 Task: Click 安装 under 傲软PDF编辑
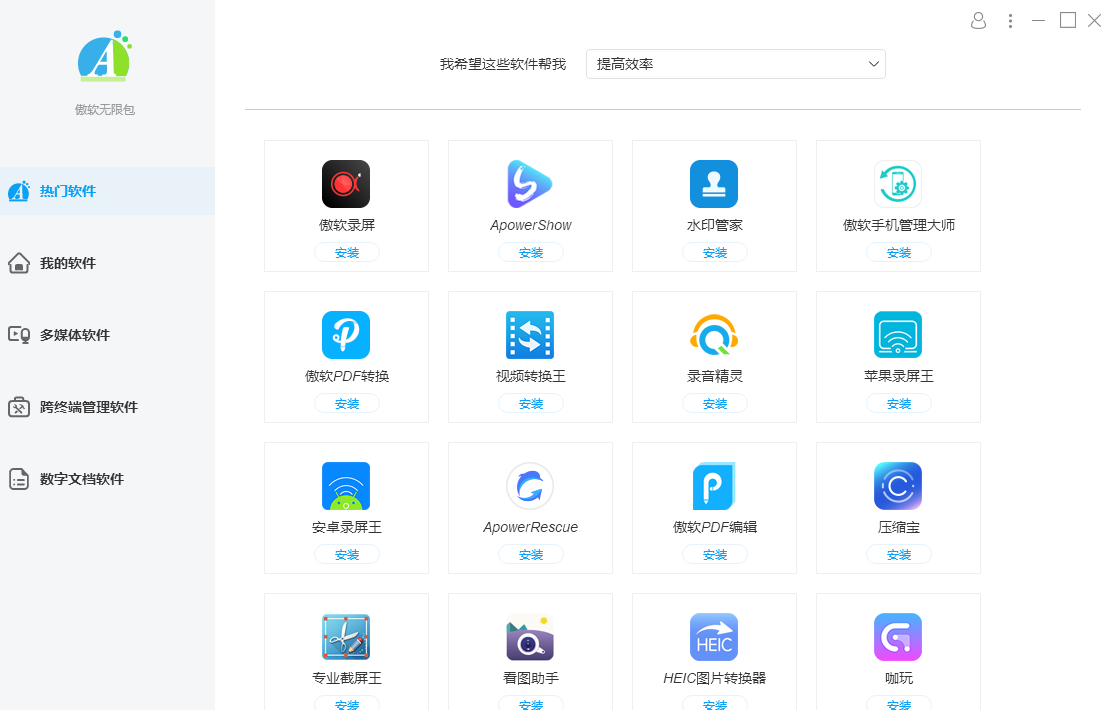(715, 554)
